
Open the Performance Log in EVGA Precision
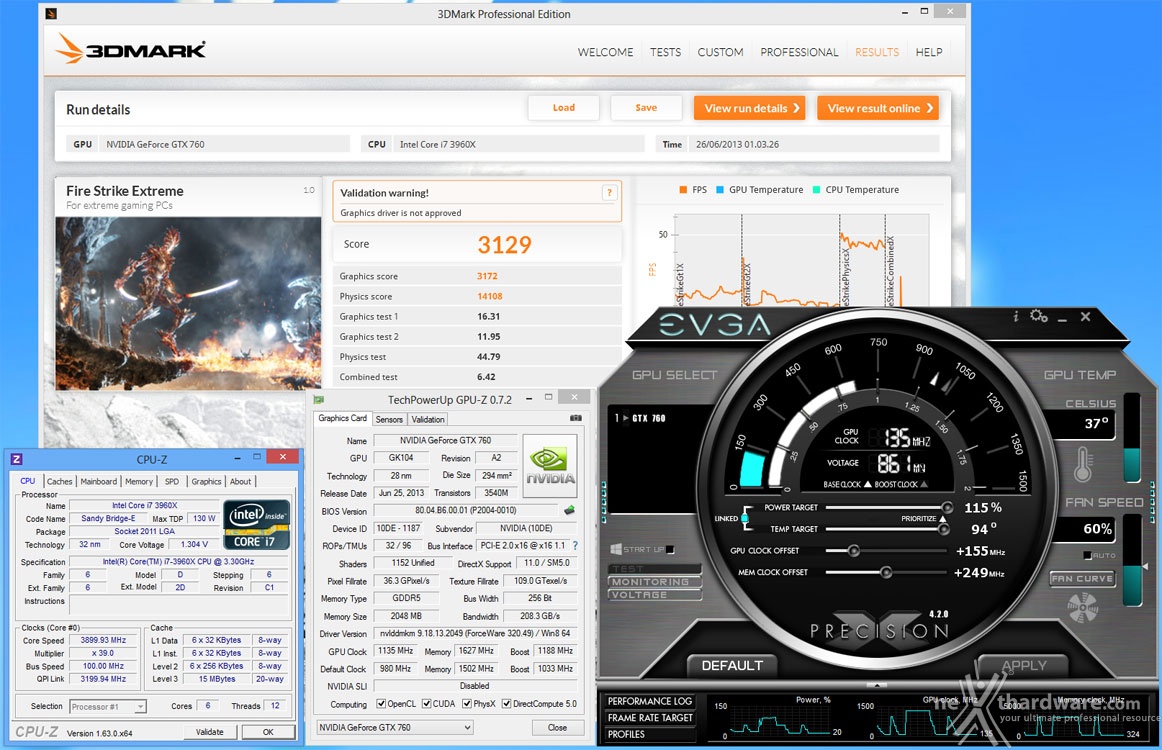point(650,701)
